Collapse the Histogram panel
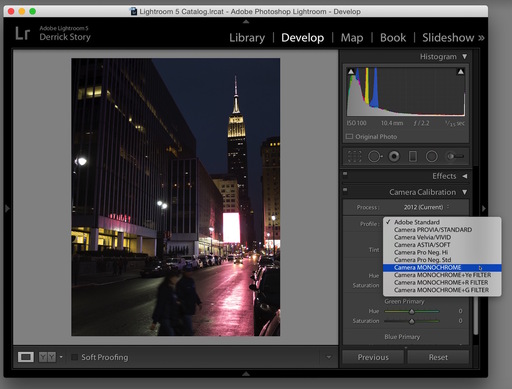Image resolution: width=512 pixels, height=389 pixels. click(465, 57)
